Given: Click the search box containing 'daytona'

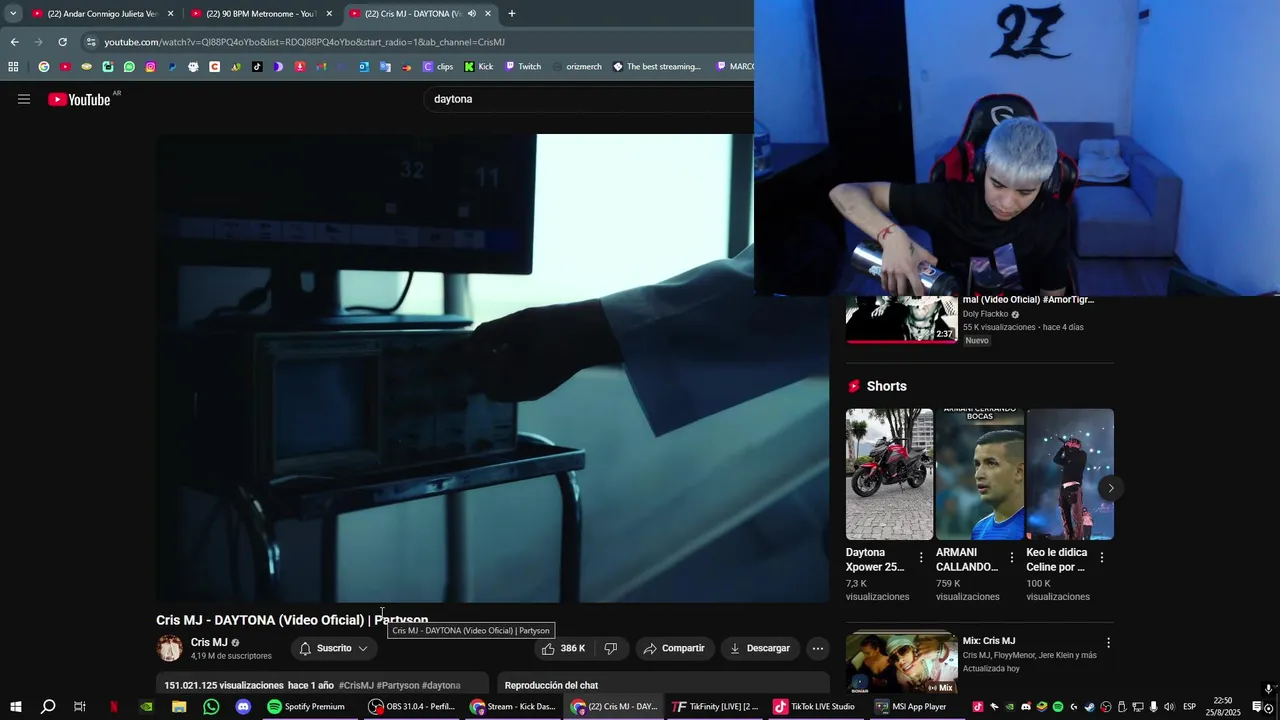Looking at the screenshot, I should [x=590, y=99].
